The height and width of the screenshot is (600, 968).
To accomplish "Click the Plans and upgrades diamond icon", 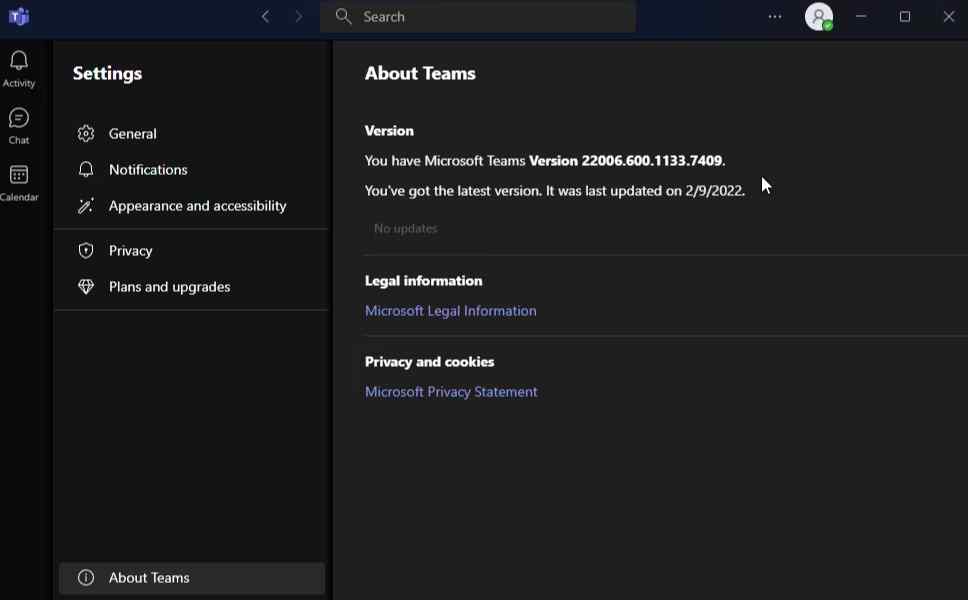I will pos(86,286).
